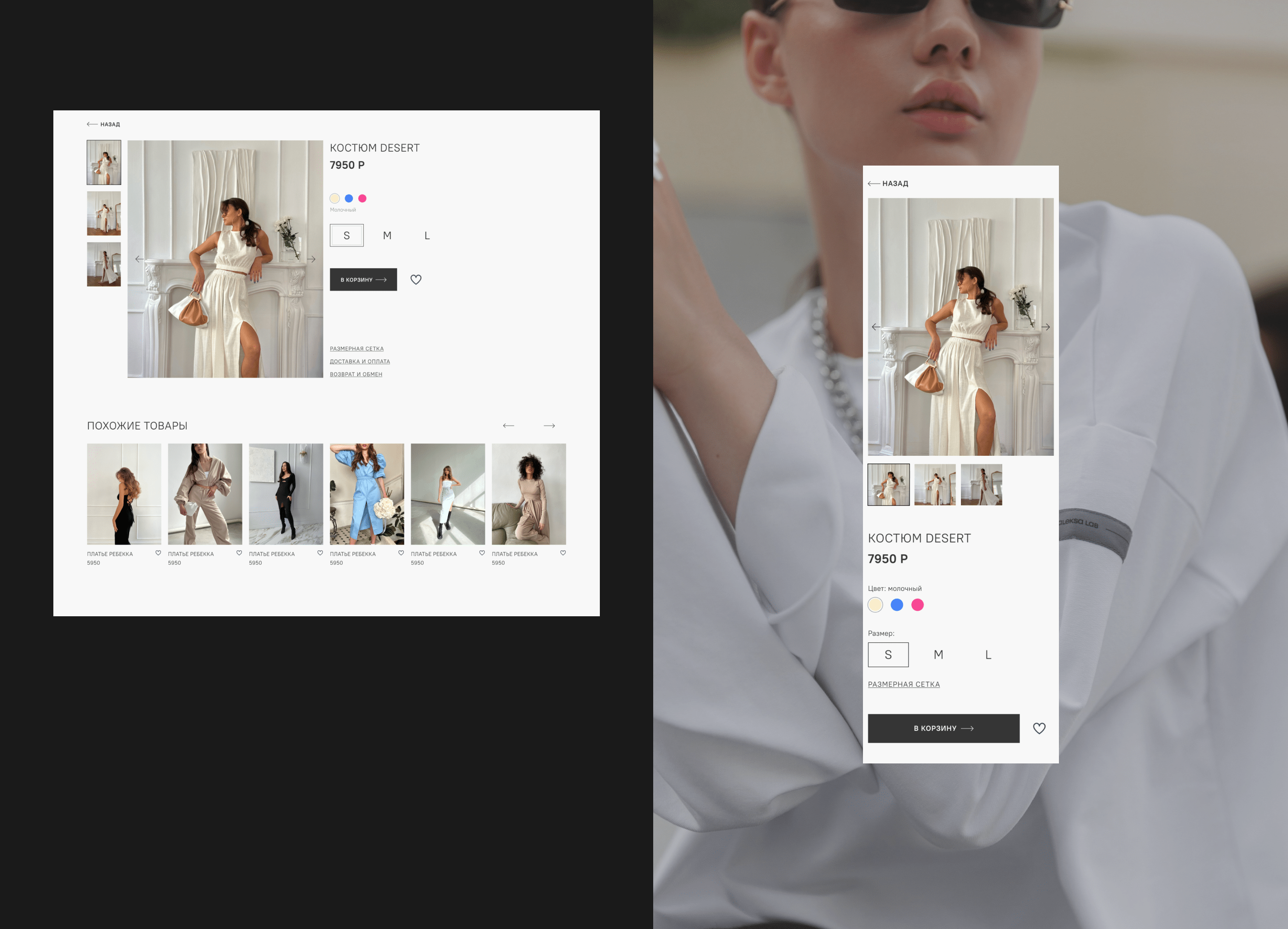The image size is (1288, 929).
Task: Favorite the blue dress similar product
Action: [401, 552]
